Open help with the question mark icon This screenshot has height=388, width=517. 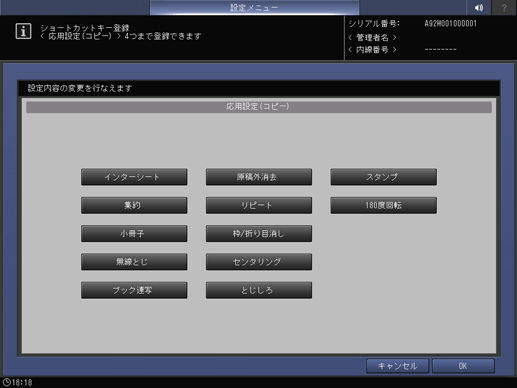tap(504, 7)
